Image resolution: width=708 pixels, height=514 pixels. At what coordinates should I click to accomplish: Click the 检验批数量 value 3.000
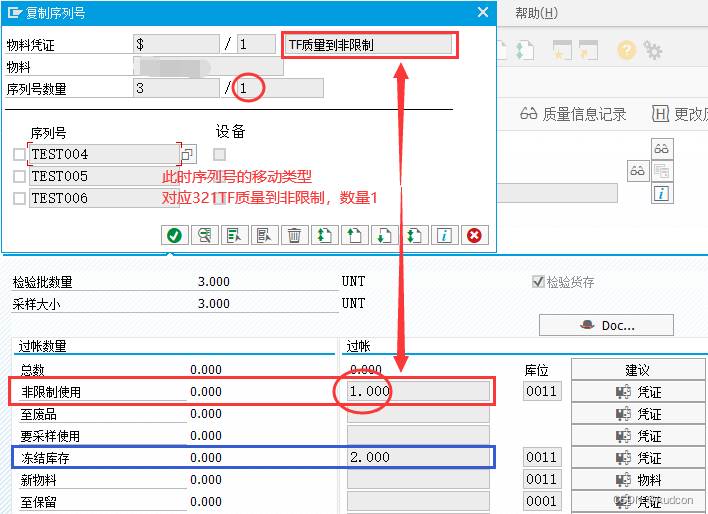pyautogui.click(x=214, y=282)
